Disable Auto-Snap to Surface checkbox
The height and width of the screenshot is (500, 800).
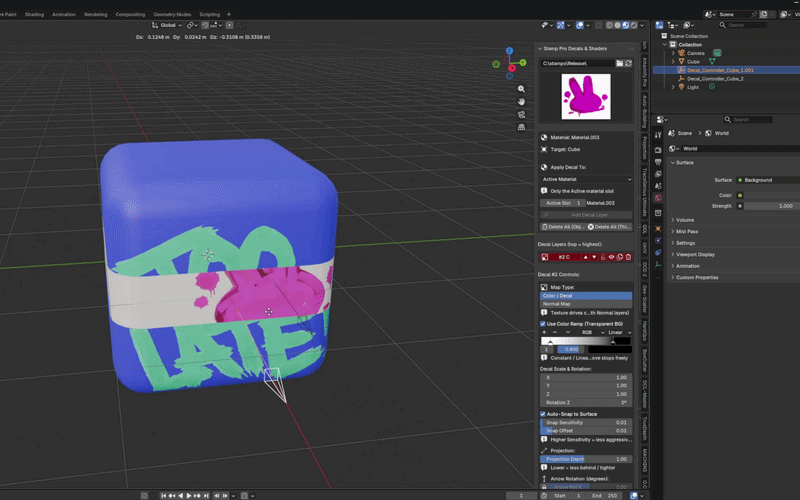[x=543, y=414]
